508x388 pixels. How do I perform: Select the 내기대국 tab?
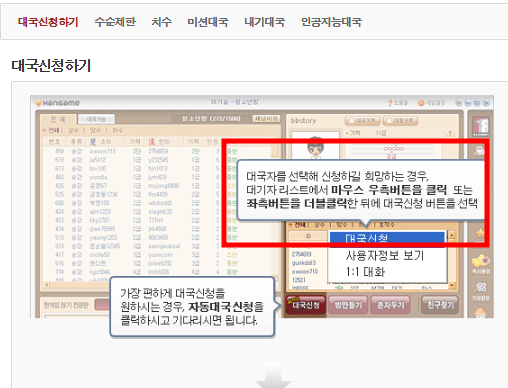pos(265,22)
